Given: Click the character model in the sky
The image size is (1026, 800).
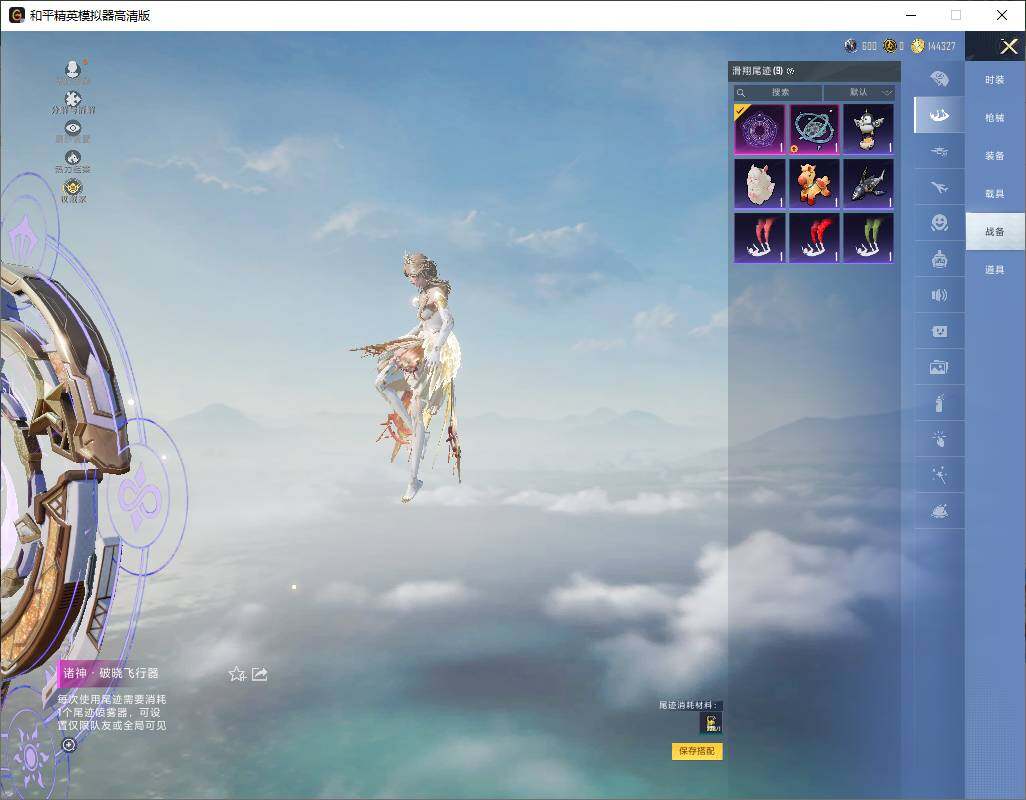Looking at the screenshot, I should pyautogui.click(x=419, y=376).
